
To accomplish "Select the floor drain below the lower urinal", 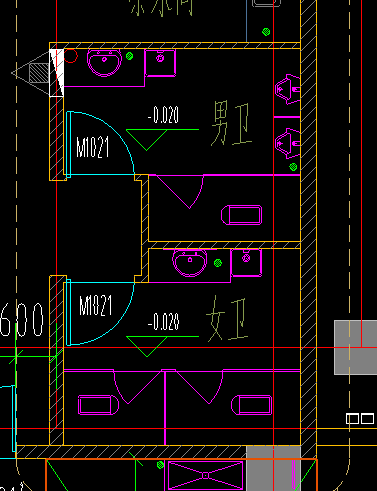I will [x=293, y=167].
